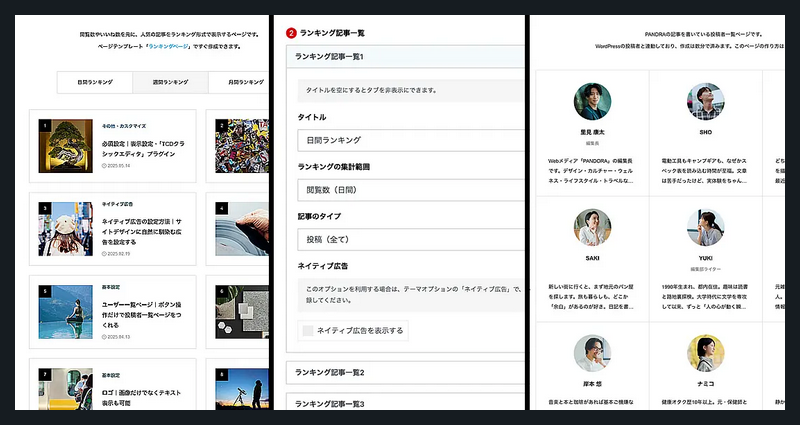Click category label その他・カスタマイズ
Viewport: 800px width, 425px height.
[x=124, y=126]
